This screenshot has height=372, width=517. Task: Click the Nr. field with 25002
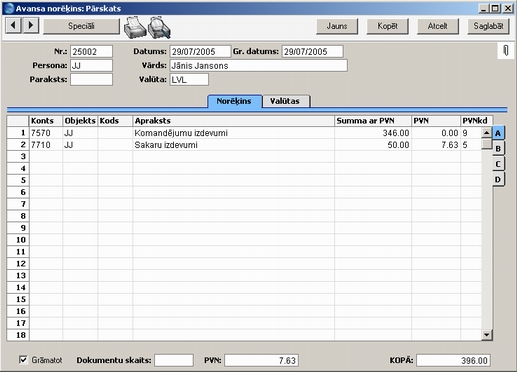click(x=91, y=52)
